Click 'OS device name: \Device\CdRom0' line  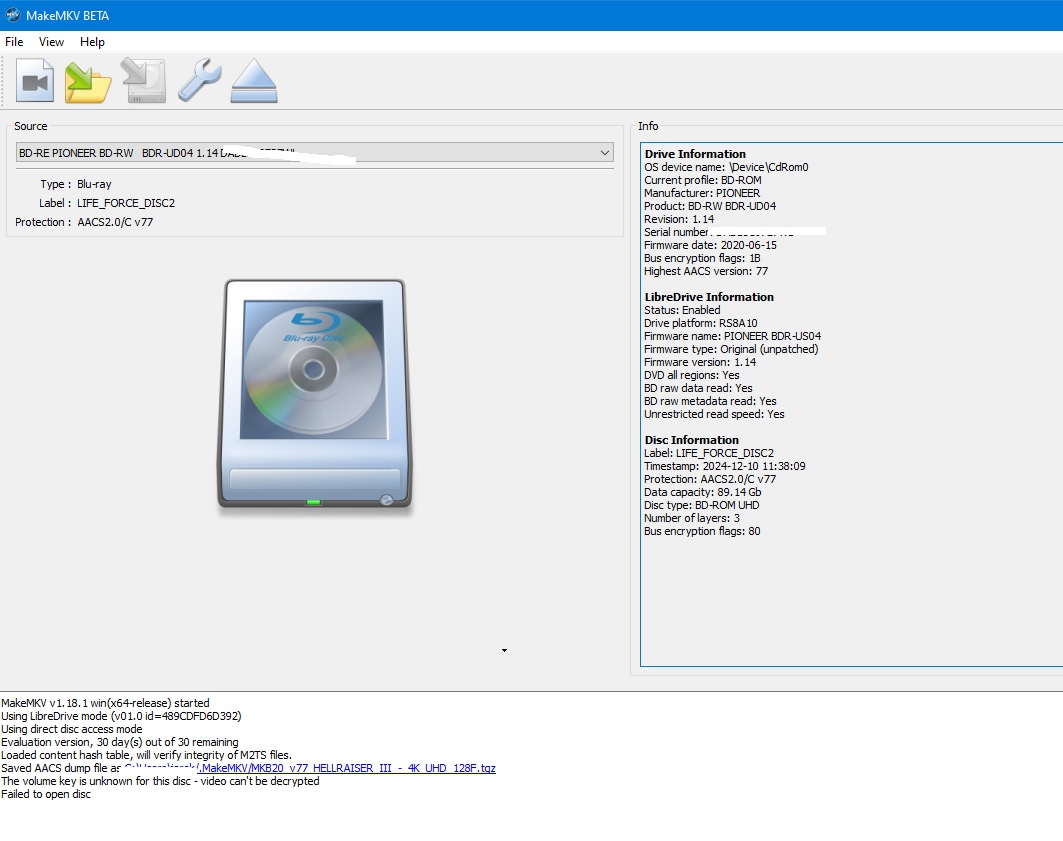(x=726, y=167)
